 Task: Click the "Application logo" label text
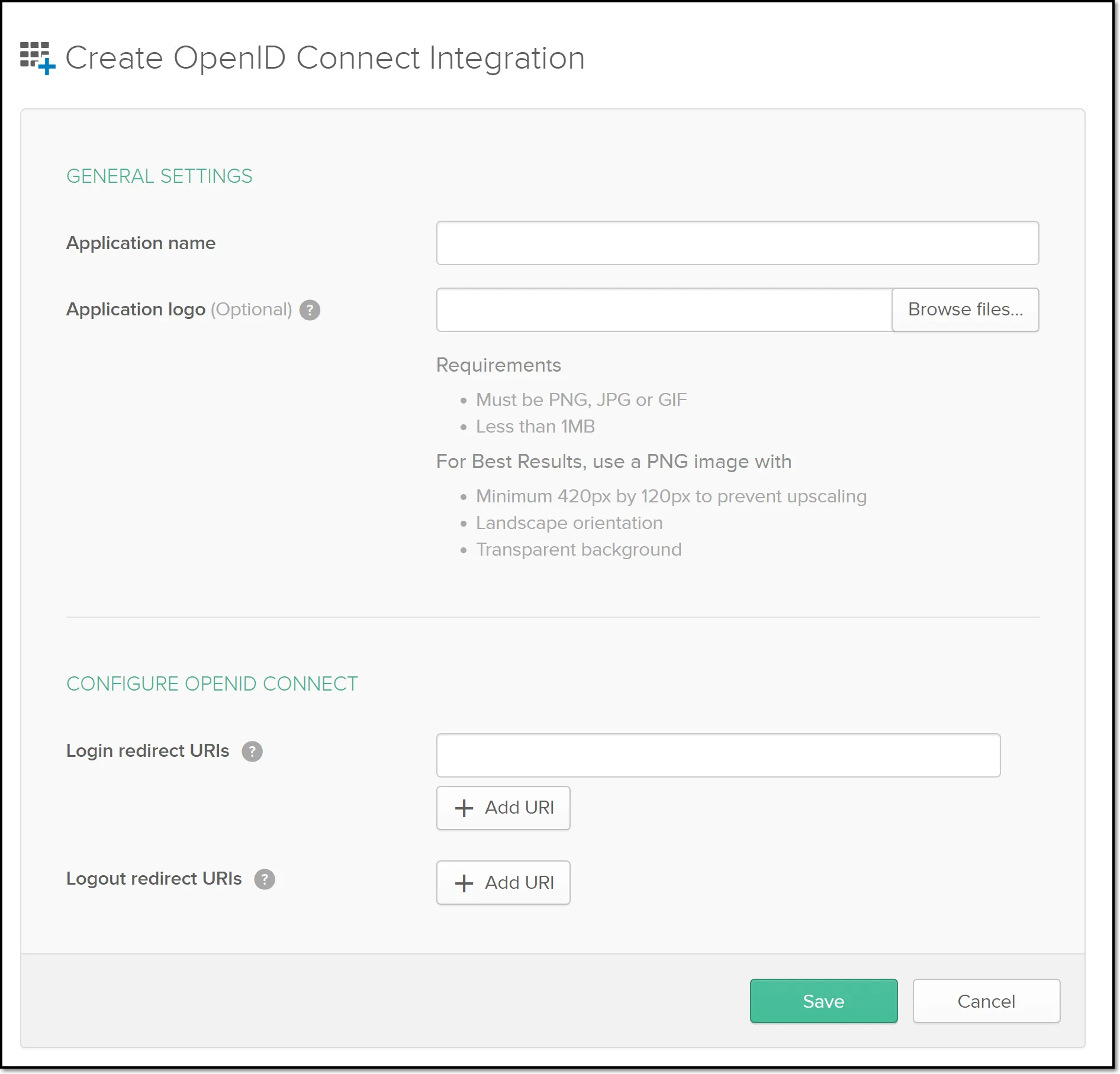click(x=136, y=310)
